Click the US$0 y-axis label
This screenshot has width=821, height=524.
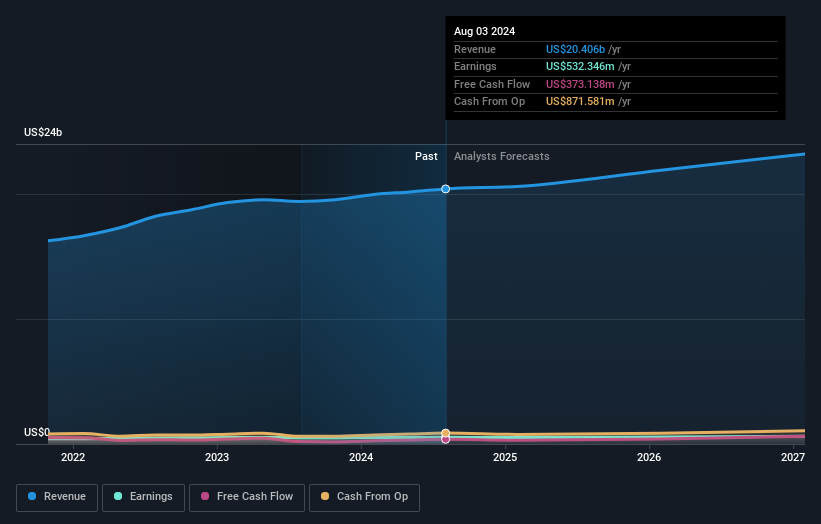37,432
